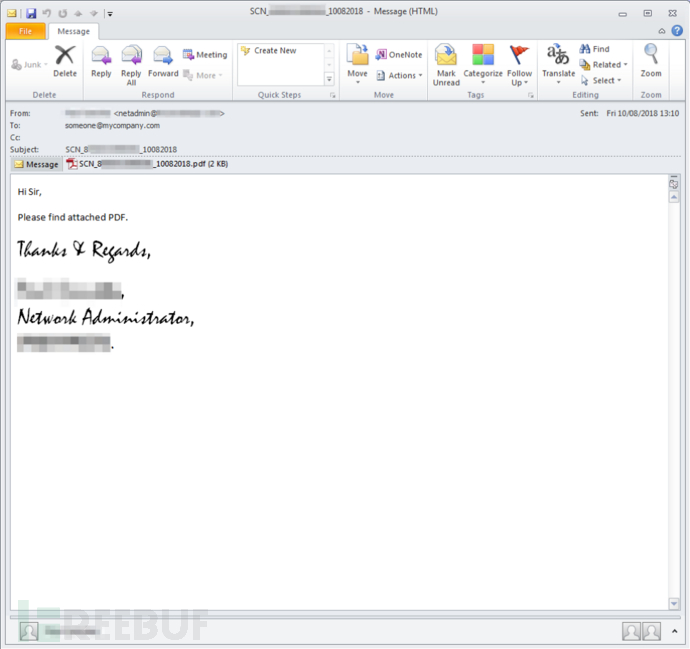Viewport: 690px width, 649px height.
Task: Open Junk dropdown menu
Action: [29, 65]
